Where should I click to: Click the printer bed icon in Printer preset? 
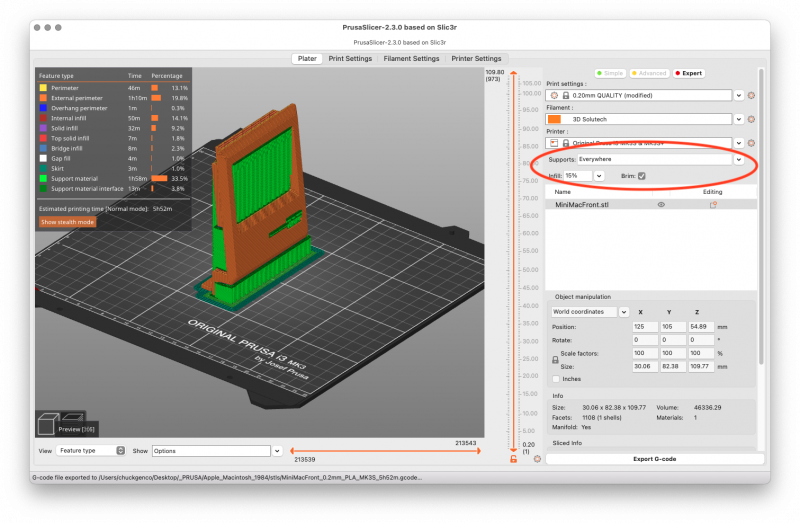(x=554, y=143)
